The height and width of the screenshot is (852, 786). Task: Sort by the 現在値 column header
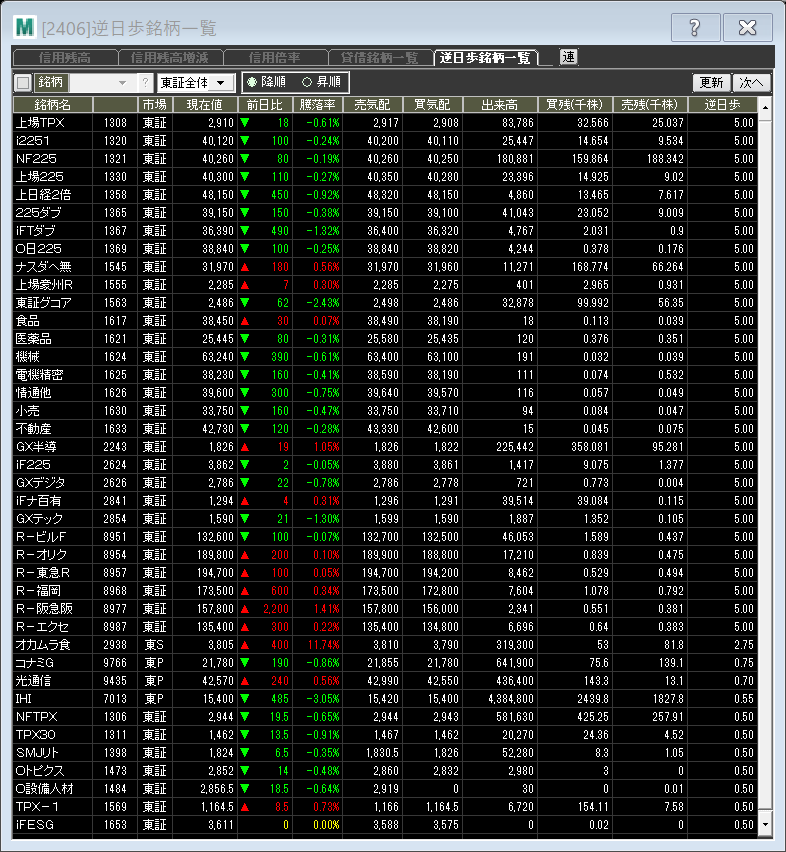205,105
